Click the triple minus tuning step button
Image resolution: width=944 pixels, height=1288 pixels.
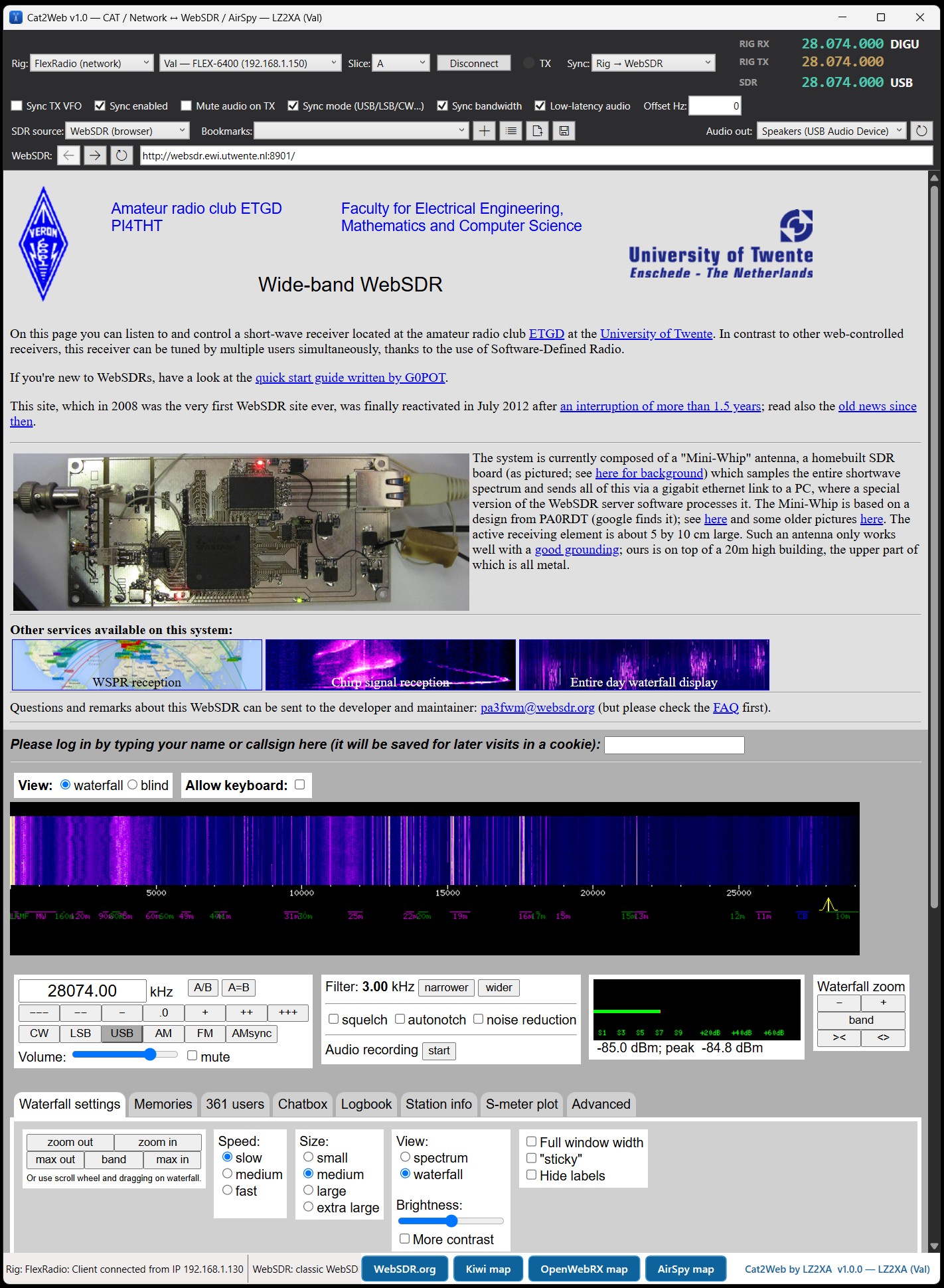[39, 1012]
